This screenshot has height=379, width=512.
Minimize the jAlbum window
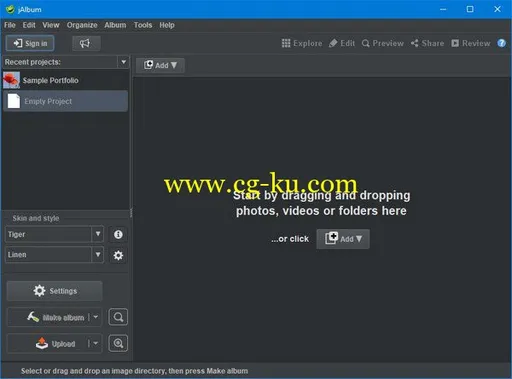(x=443, y=9)
